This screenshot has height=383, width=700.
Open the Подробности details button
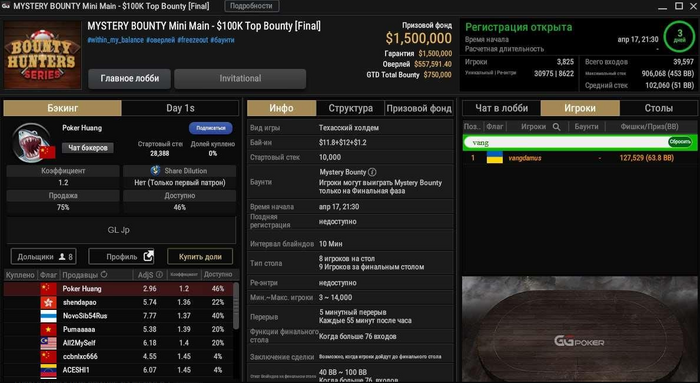tap(251, 6)
